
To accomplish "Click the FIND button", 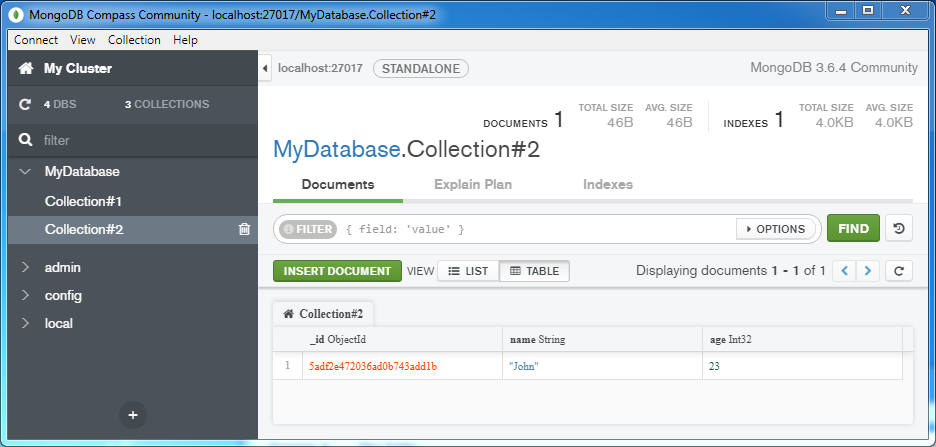I will point(853,229).
